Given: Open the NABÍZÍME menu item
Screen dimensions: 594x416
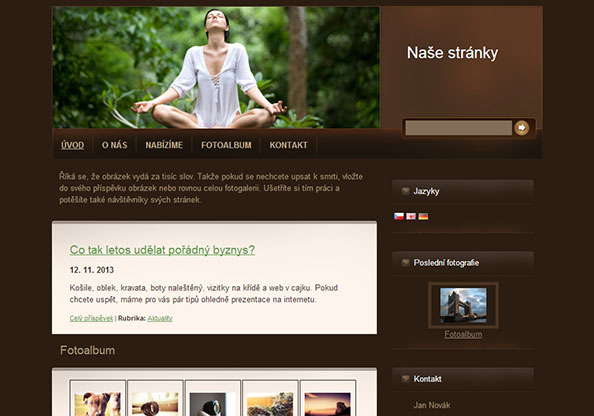Looking at the screenshot, I should [x=164, y=145].
